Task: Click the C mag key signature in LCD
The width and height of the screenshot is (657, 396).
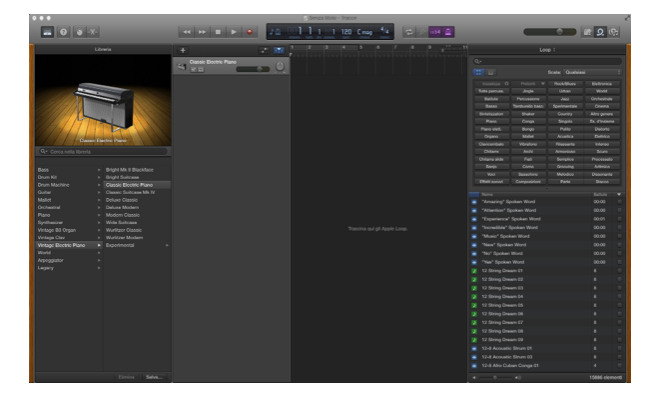Action: pos(364,32)
